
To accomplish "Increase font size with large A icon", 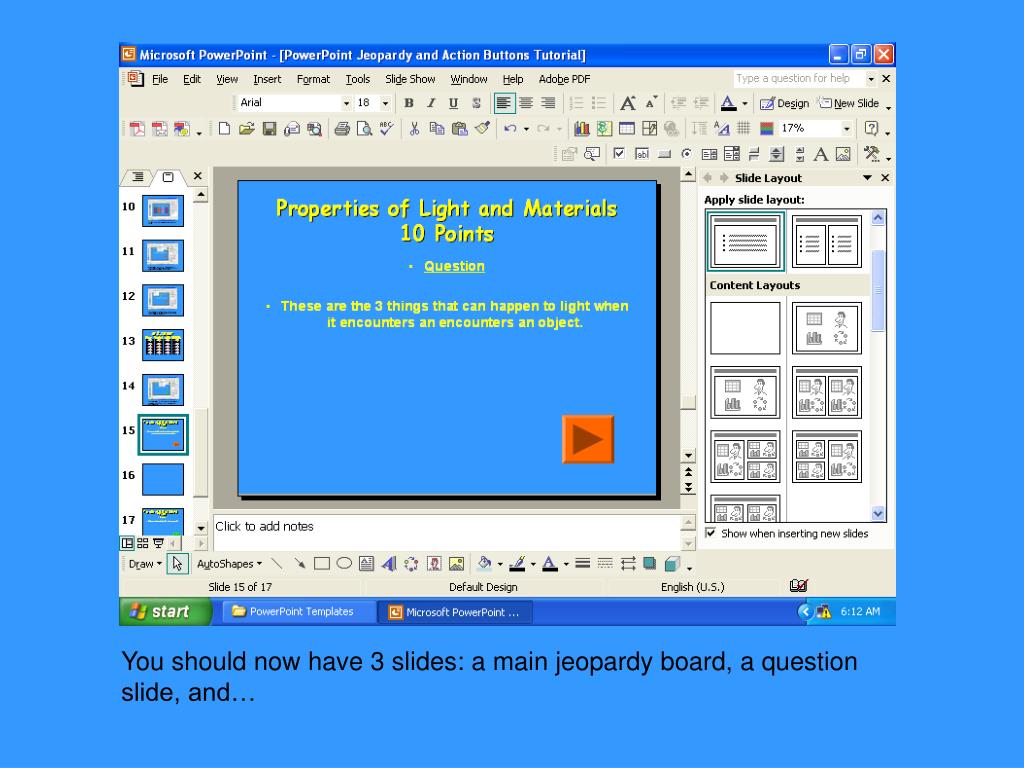I will (x=628, y=103).
